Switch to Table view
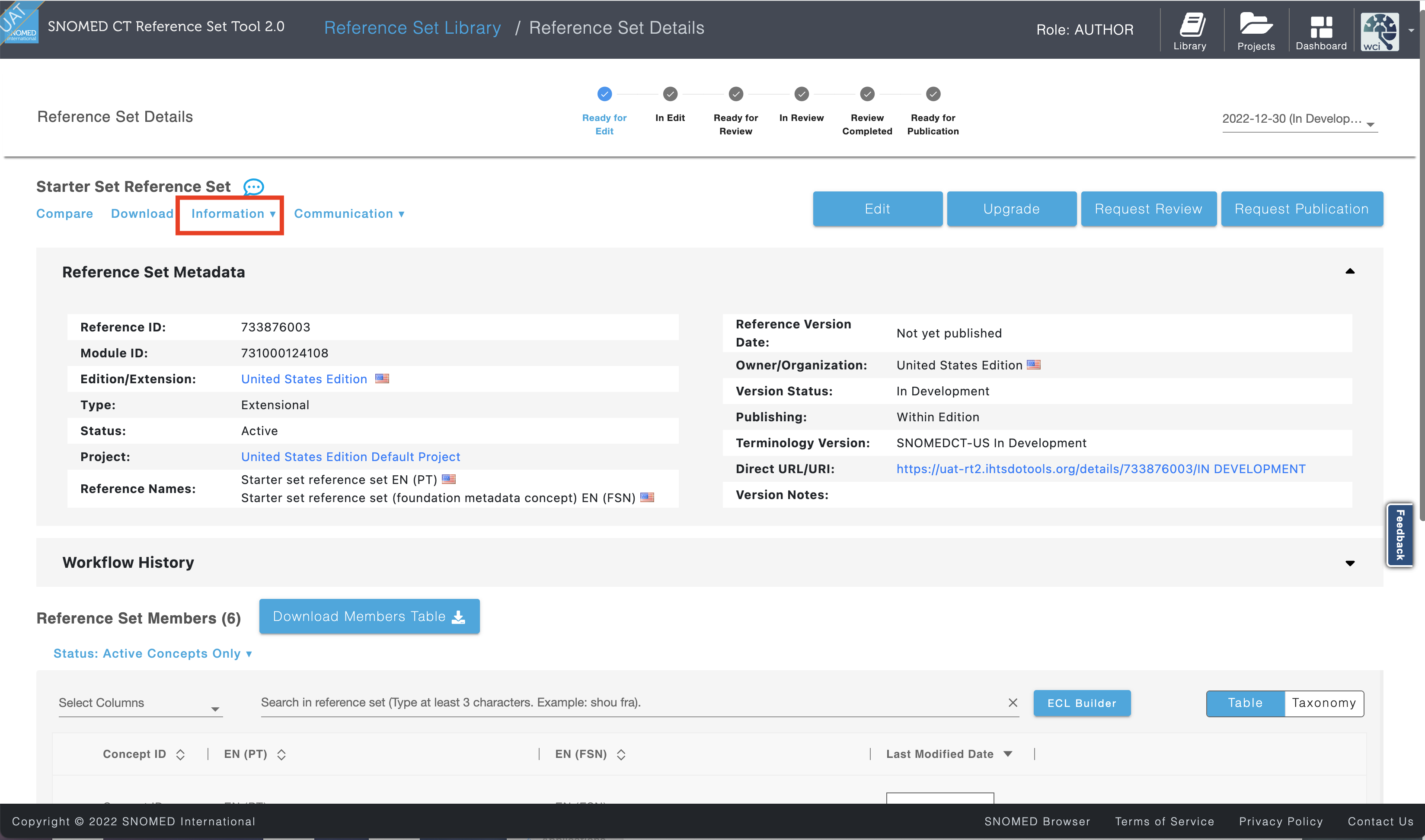 tap(1245, 703)
